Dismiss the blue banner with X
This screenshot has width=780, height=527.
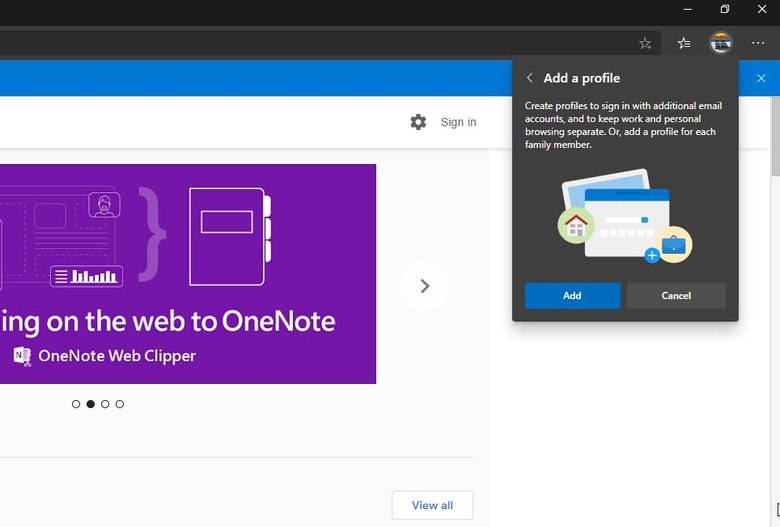tap(761, 78)
